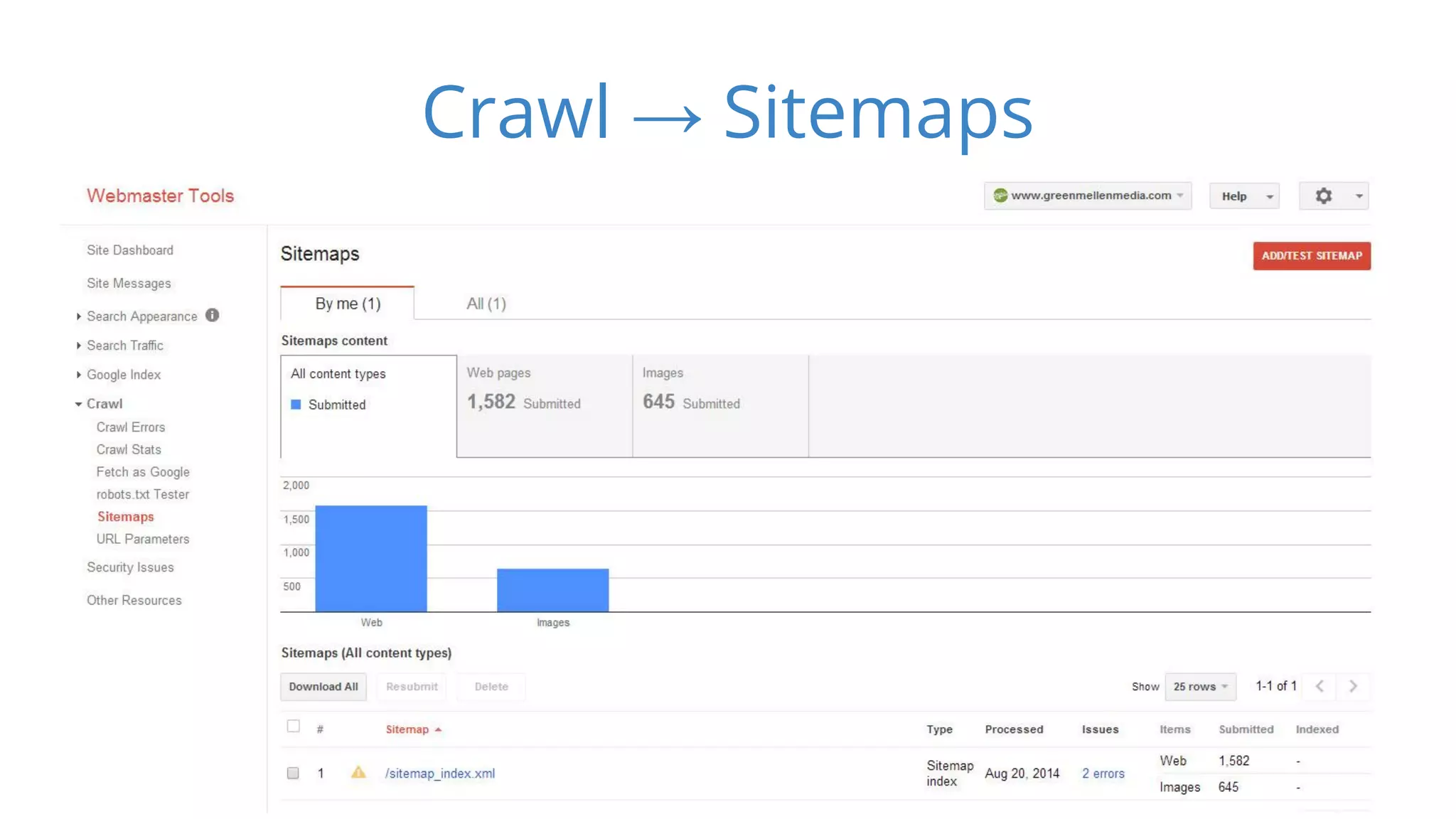Click the ADD/TEST SITEMAP button
Viewport: 1456px width, 819px height.
point(1312,256)
